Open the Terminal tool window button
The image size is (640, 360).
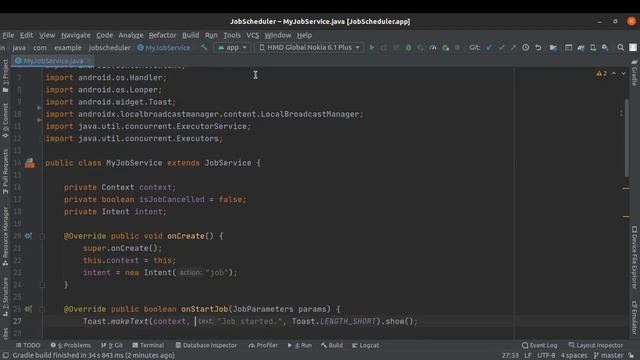(148, 345)
